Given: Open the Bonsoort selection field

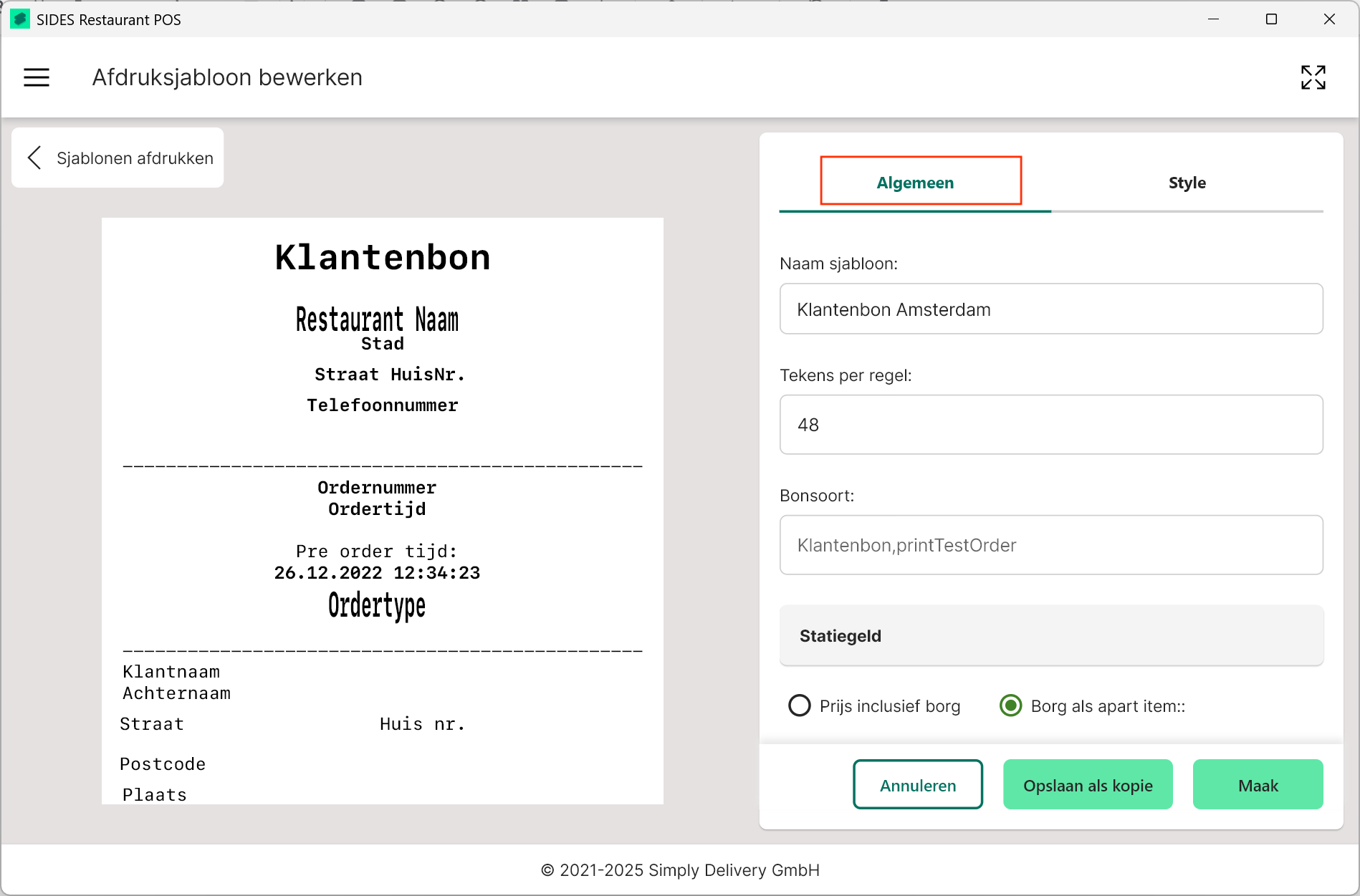Looking at the screenshot, I should (x=1050, y=545).
